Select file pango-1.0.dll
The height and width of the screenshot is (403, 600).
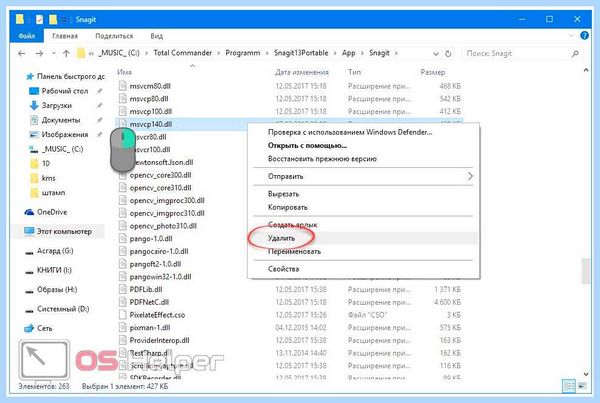pyautogui.click(x=151, y=238)
